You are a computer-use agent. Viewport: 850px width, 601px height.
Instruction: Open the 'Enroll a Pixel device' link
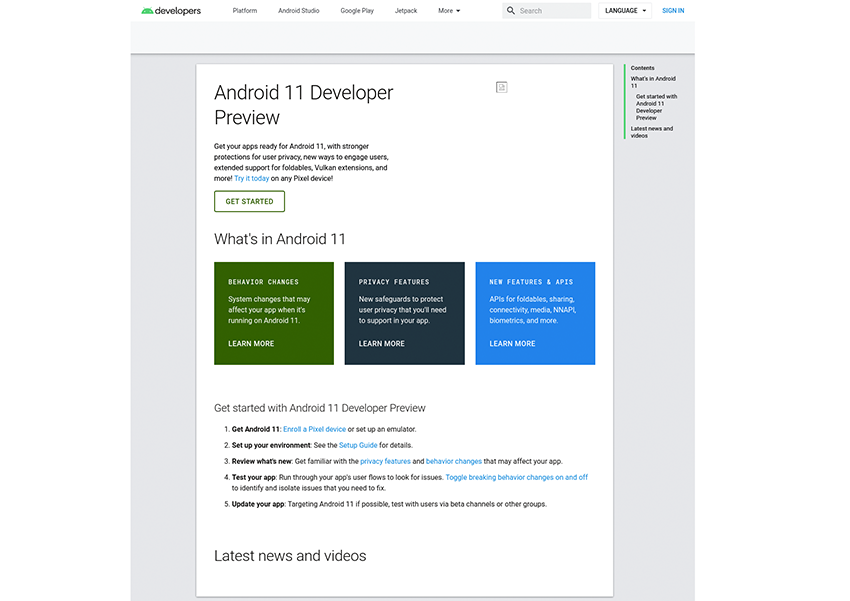click(314, 429)
